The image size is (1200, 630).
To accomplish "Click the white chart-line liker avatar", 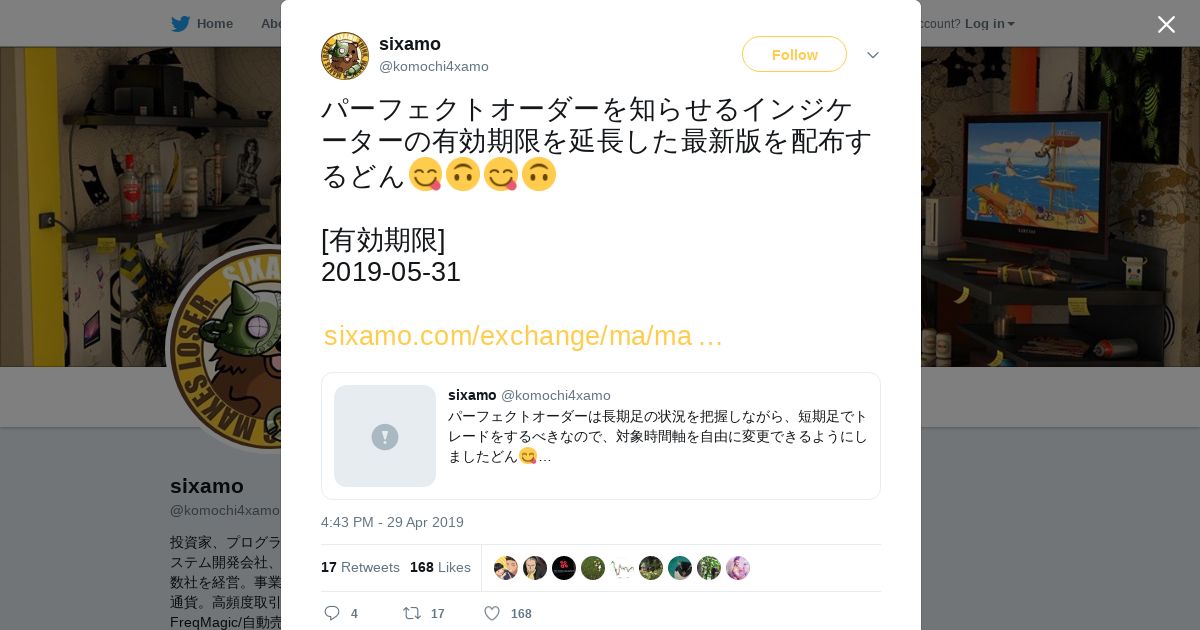I will (622, 568).
